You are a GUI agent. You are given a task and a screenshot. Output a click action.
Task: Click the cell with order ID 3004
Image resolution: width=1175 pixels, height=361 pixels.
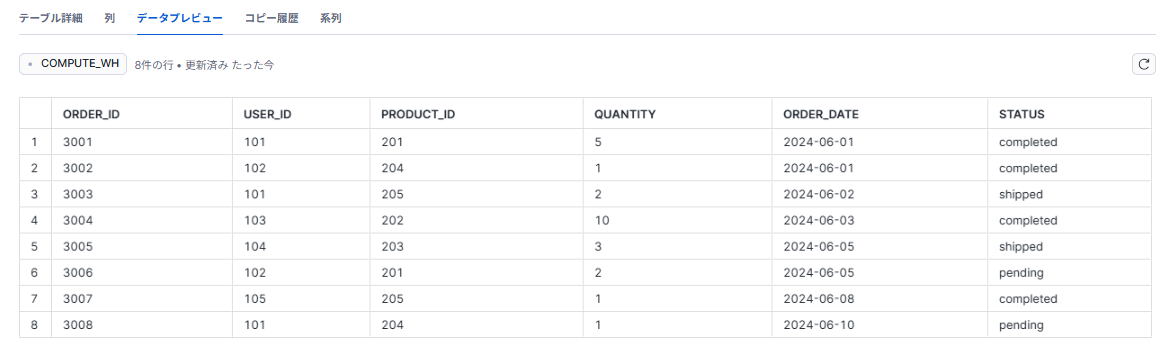point(142,220)
